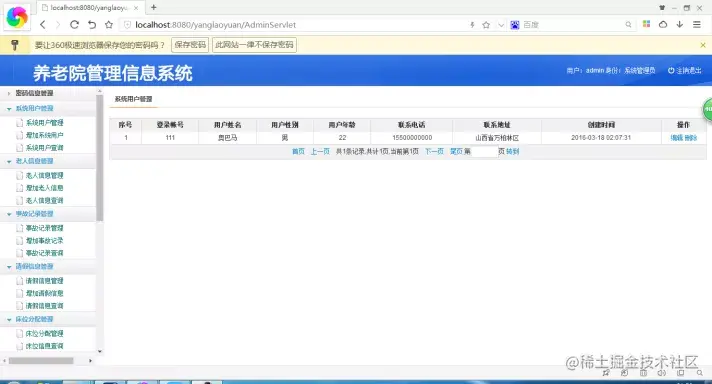
Task: Expand the 密码信息管理 sidebar group
Action: tap(35, 93)
